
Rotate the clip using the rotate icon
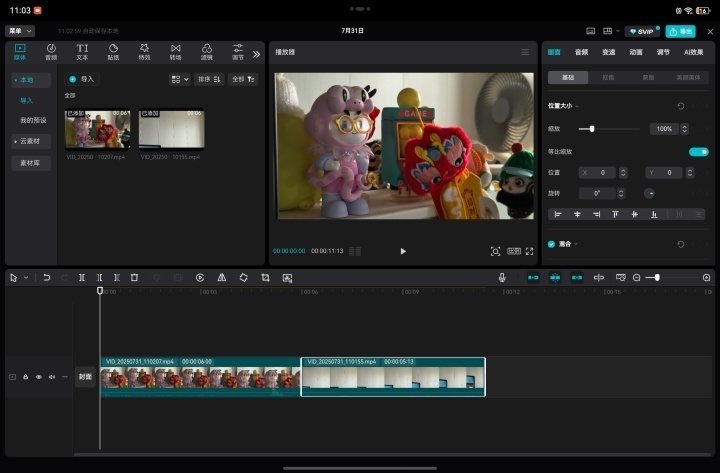(x=243, y=277)
